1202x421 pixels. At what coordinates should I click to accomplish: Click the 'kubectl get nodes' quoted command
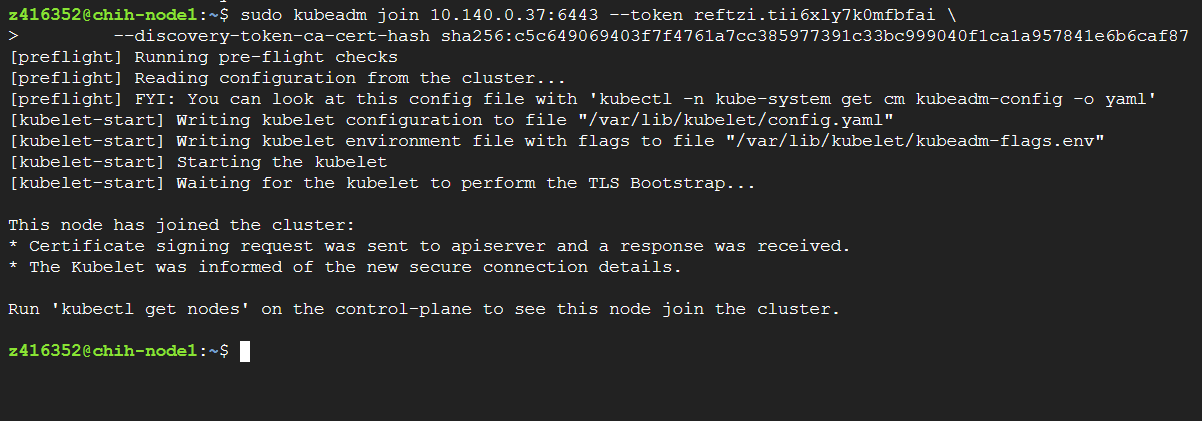[150, 309]
